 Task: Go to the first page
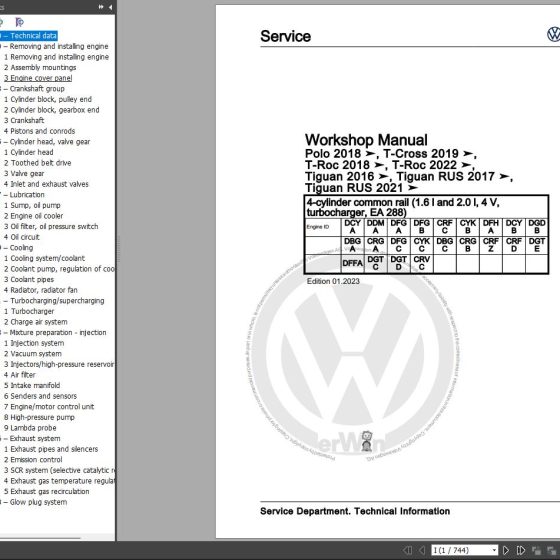click(x=408, y=550)
